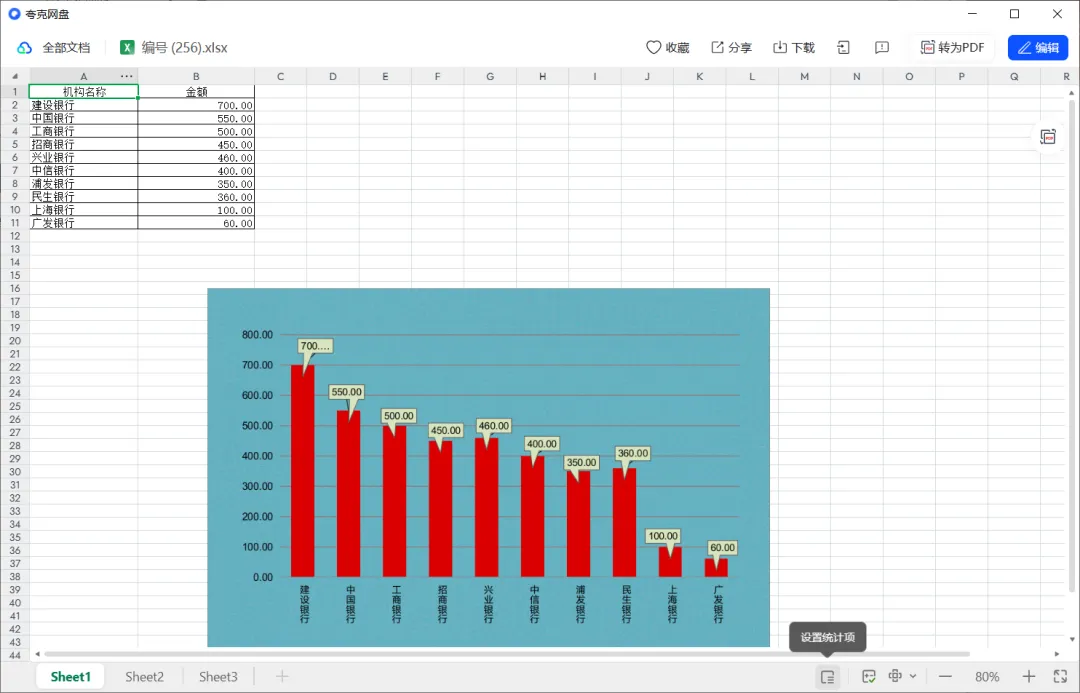Click the 80% zoom level value
The image size is (1080, 693).
coord(987,676)
